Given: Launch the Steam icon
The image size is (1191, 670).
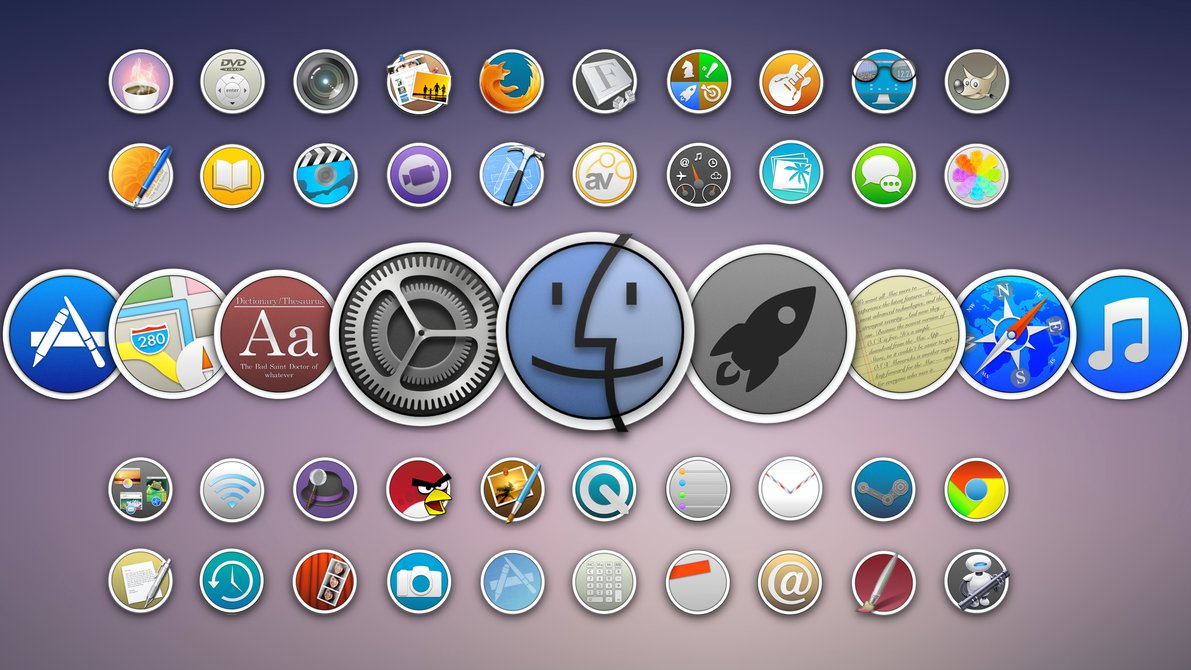Looking at the screenshot, I should (x=883, y=489).
